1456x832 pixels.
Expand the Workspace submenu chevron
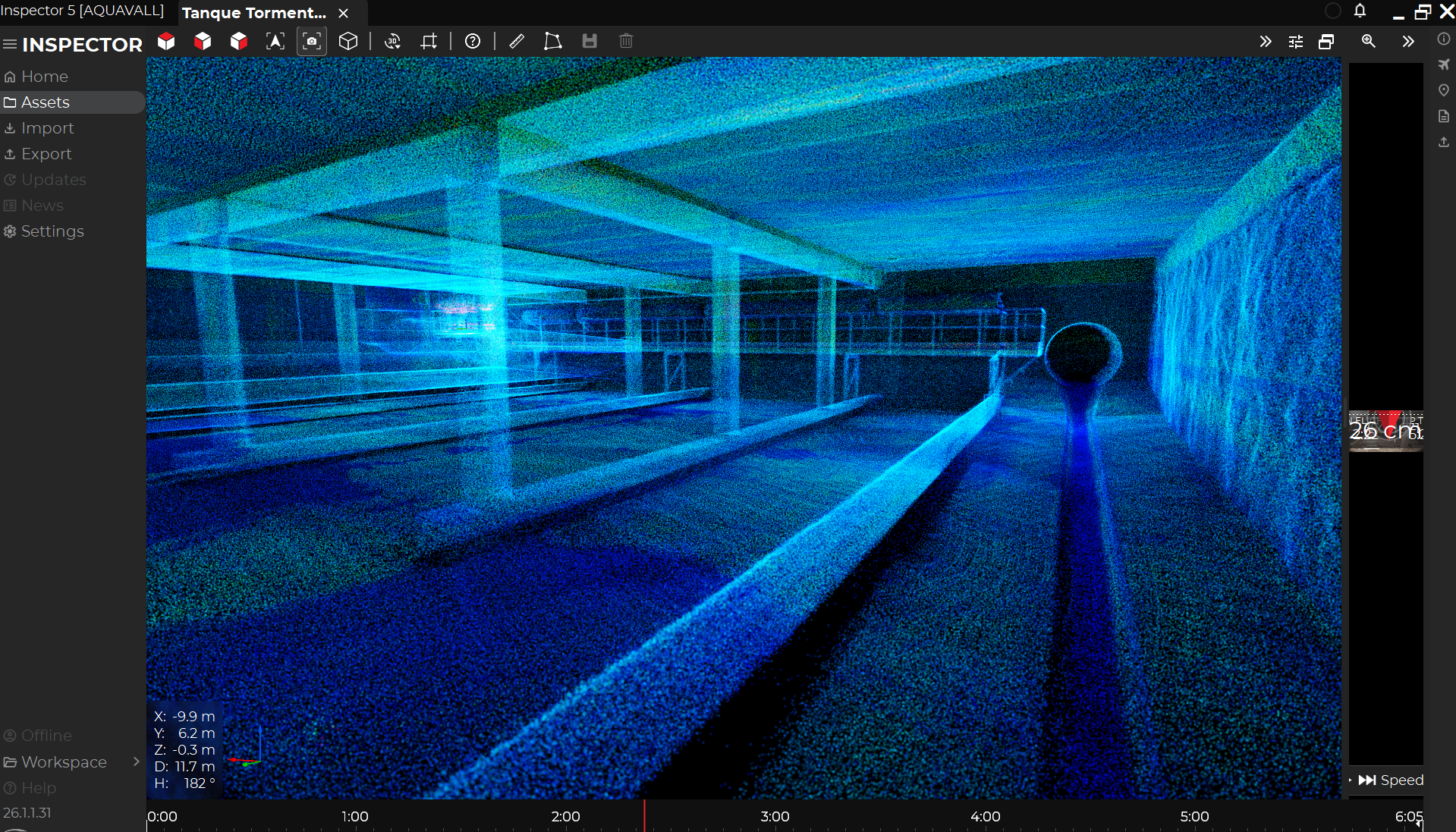[x=137, y=761]
